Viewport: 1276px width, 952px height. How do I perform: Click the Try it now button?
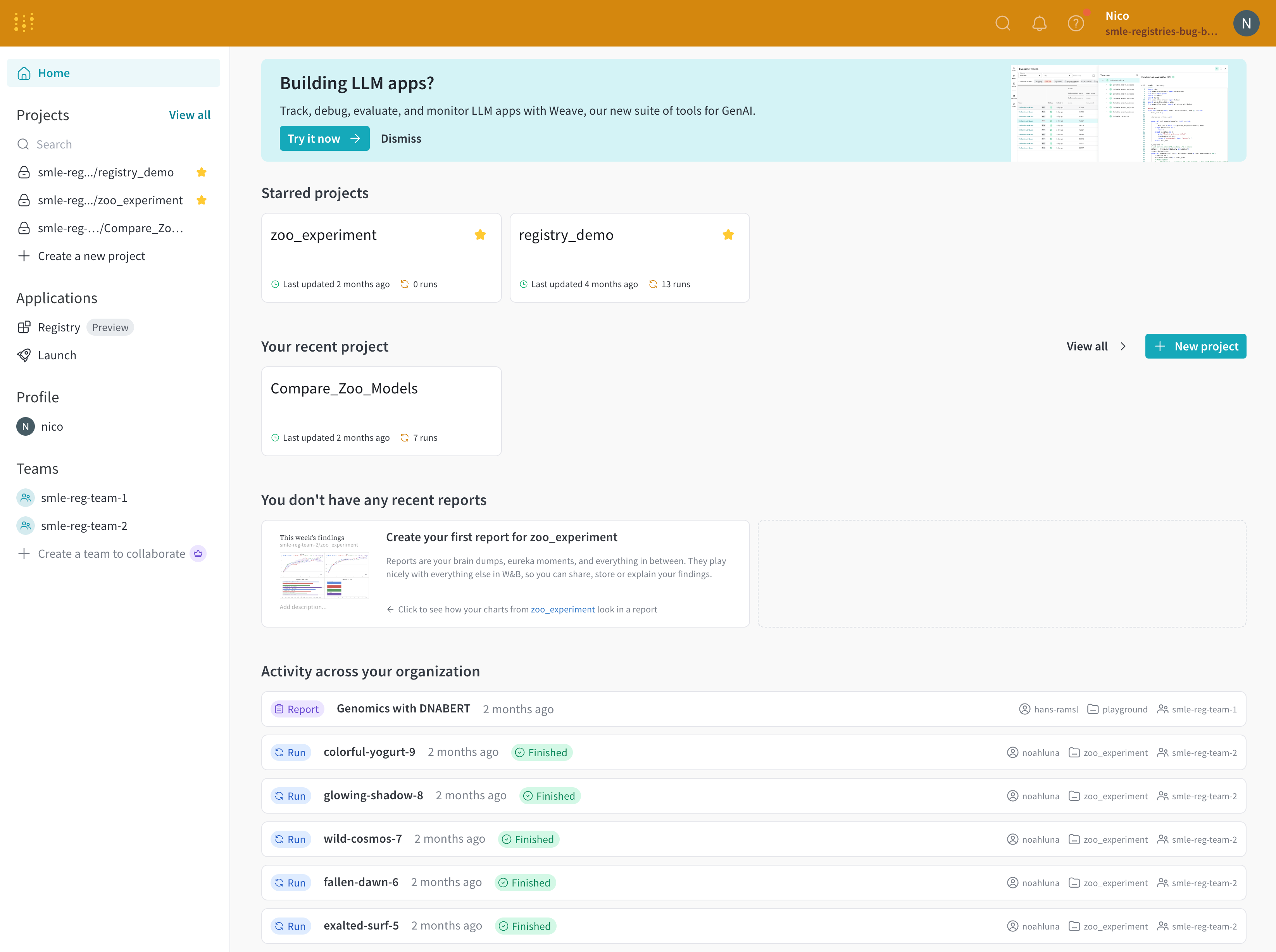pos(324,138)
